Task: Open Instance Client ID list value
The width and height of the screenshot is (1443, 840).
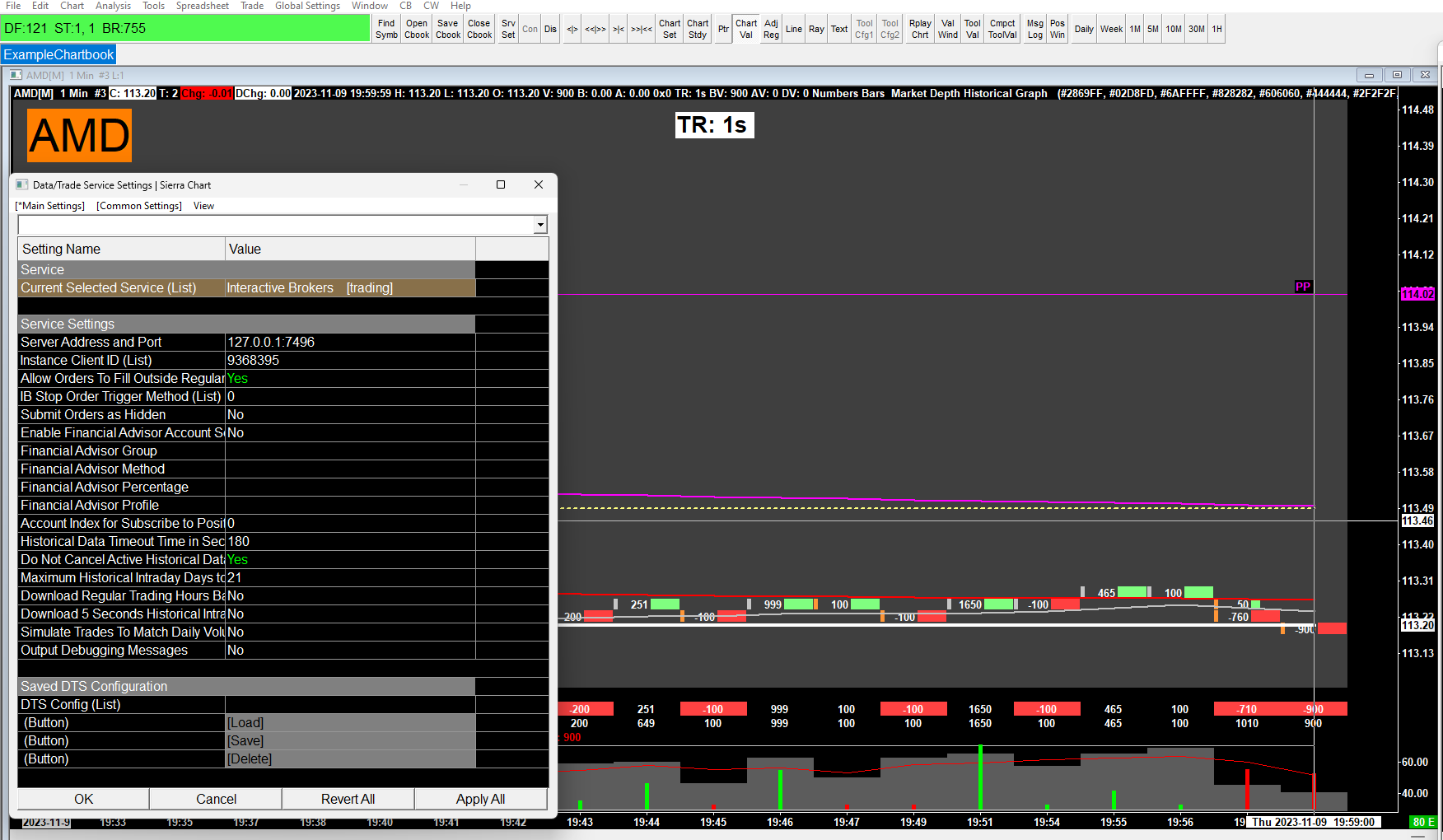Action: click(x=350, y=361)
